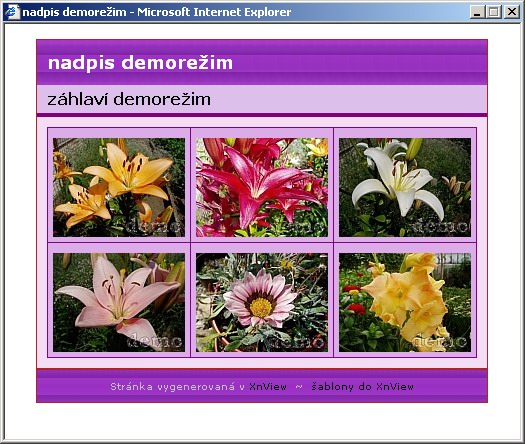Click the tilde separator in the footer
The height and width of the screenshot is (444, 525).
[299, 386]
